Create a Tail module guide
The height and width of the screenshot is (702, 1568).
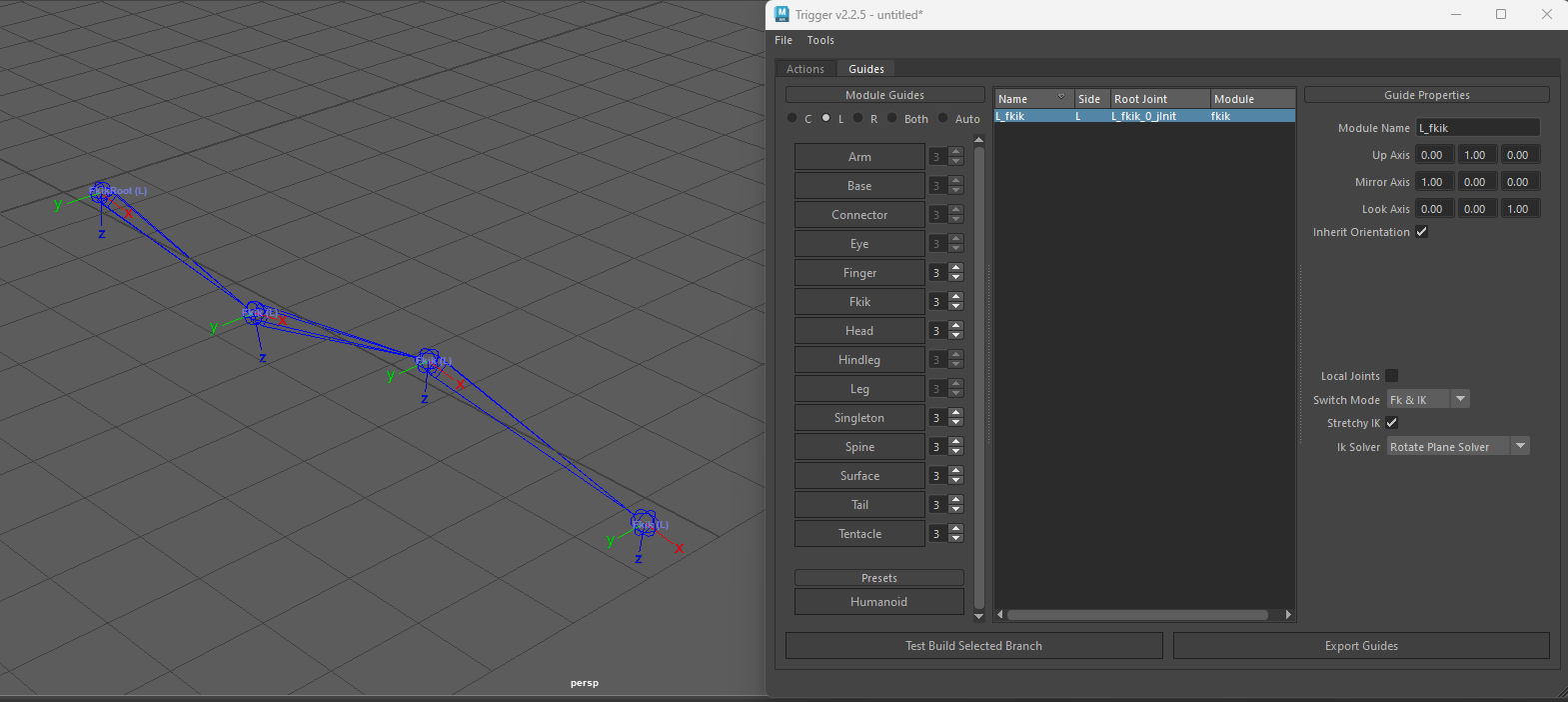859,505
